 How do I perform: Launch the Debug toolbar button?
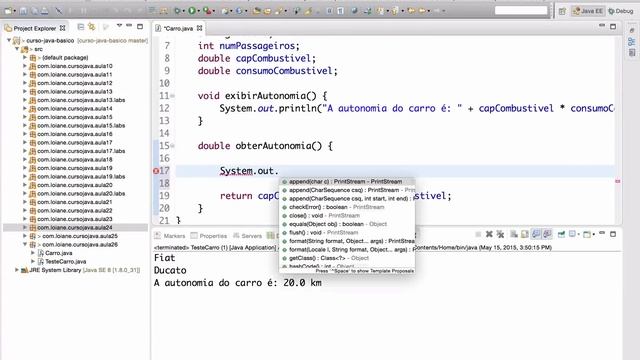(x=177, y=11)
